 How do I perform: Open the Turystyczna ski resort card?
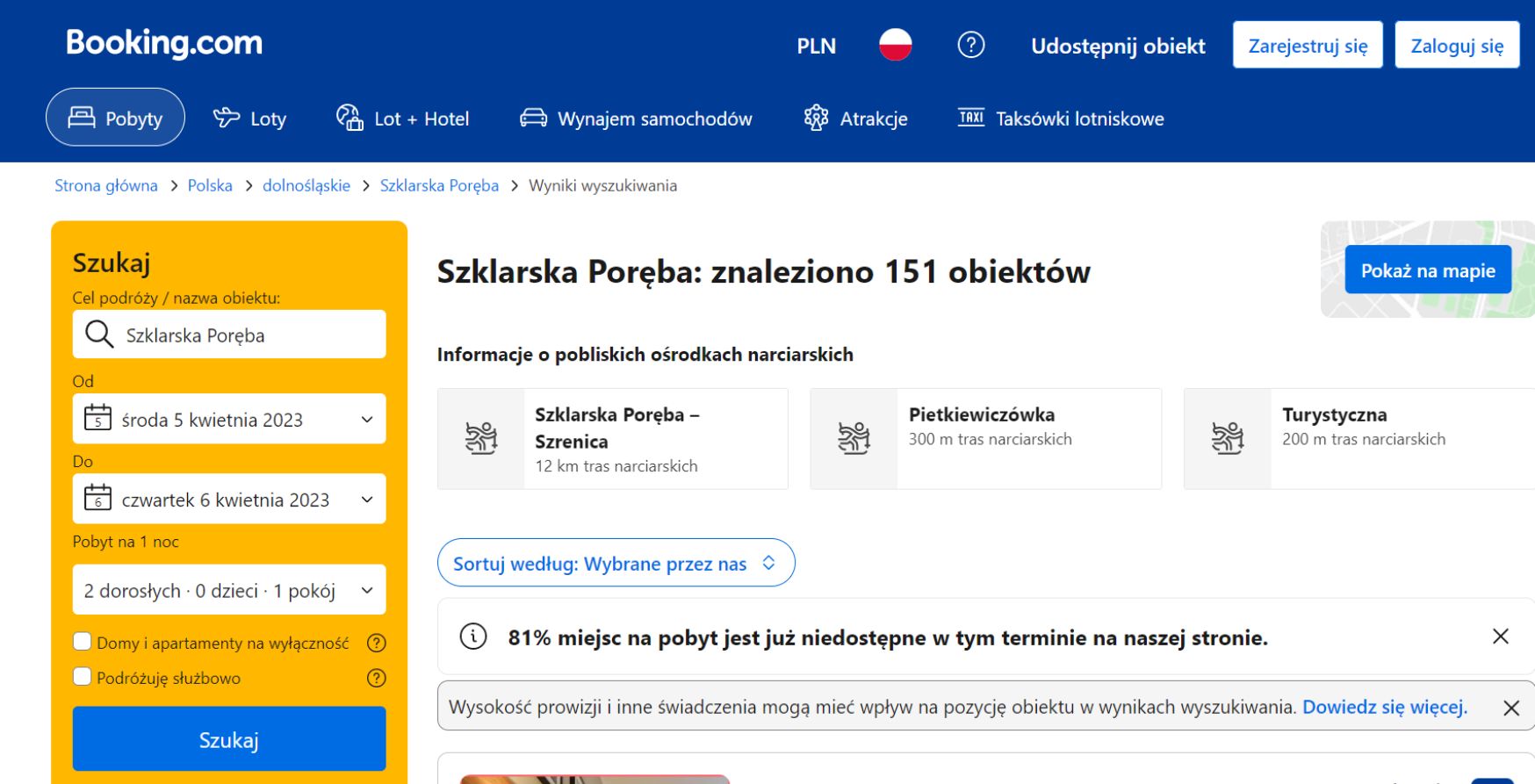[1359, 439]
